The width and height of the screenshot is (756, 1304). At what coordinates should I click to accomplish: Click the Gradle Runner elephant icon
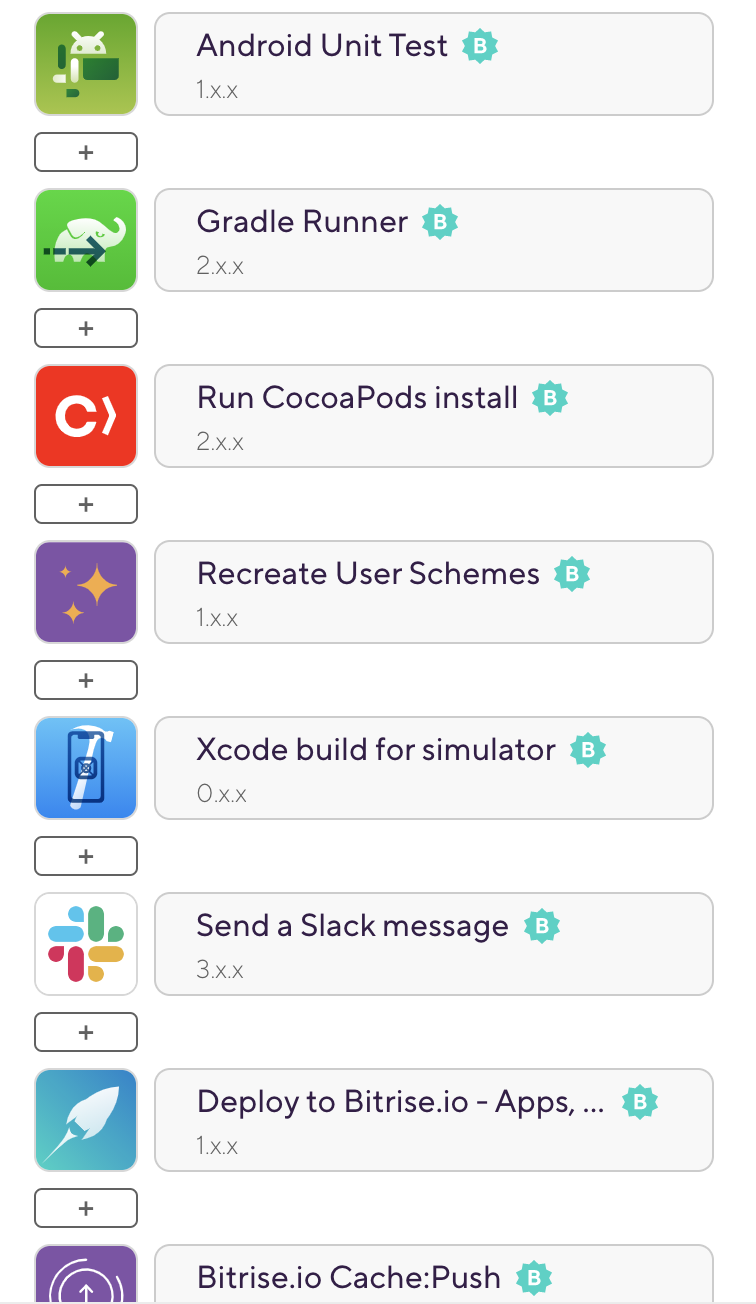(86, 240)
